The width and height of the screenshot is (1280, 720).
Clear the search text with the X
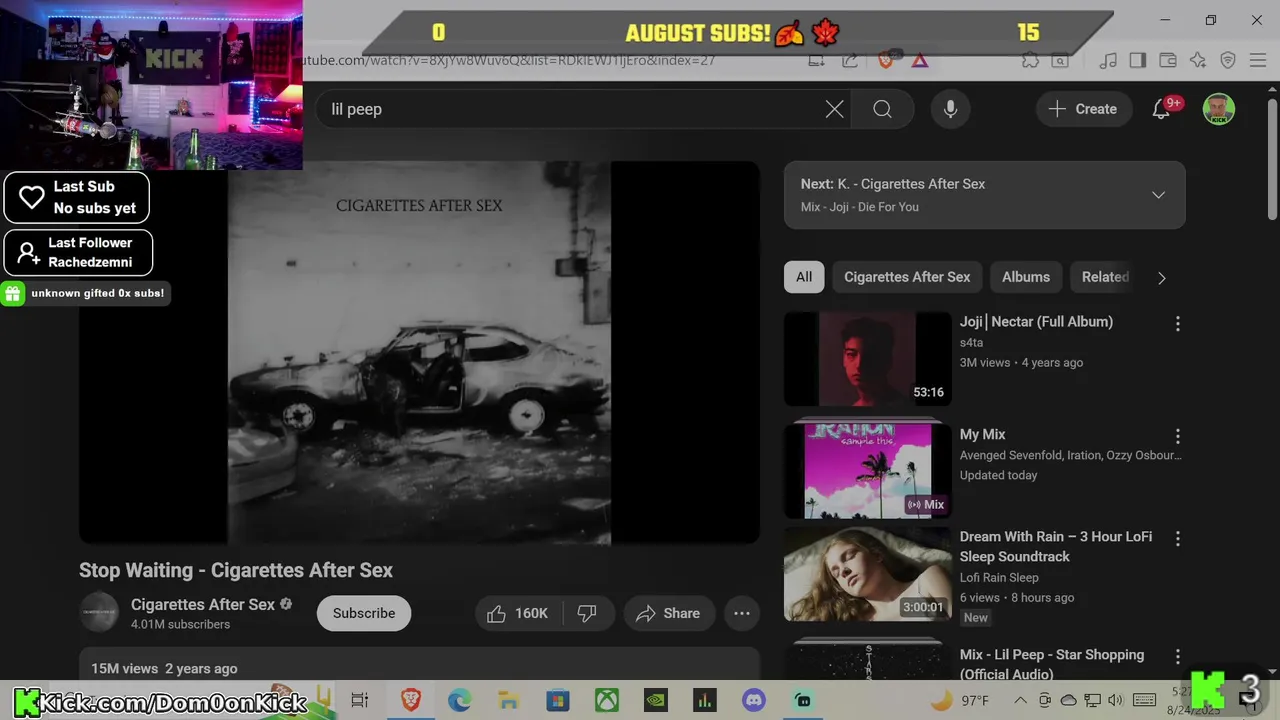point(834,109)
